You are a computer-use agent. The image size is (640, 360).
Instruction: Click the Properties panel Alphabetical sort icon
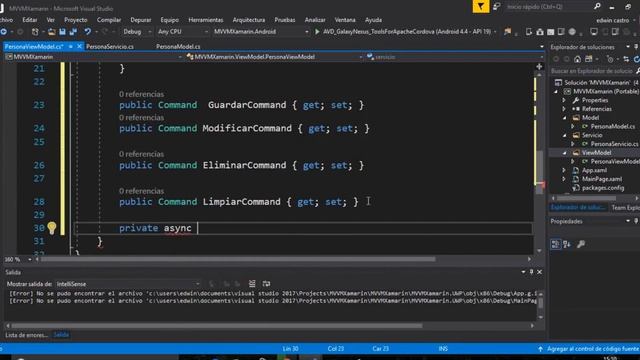tap(567, 244)
